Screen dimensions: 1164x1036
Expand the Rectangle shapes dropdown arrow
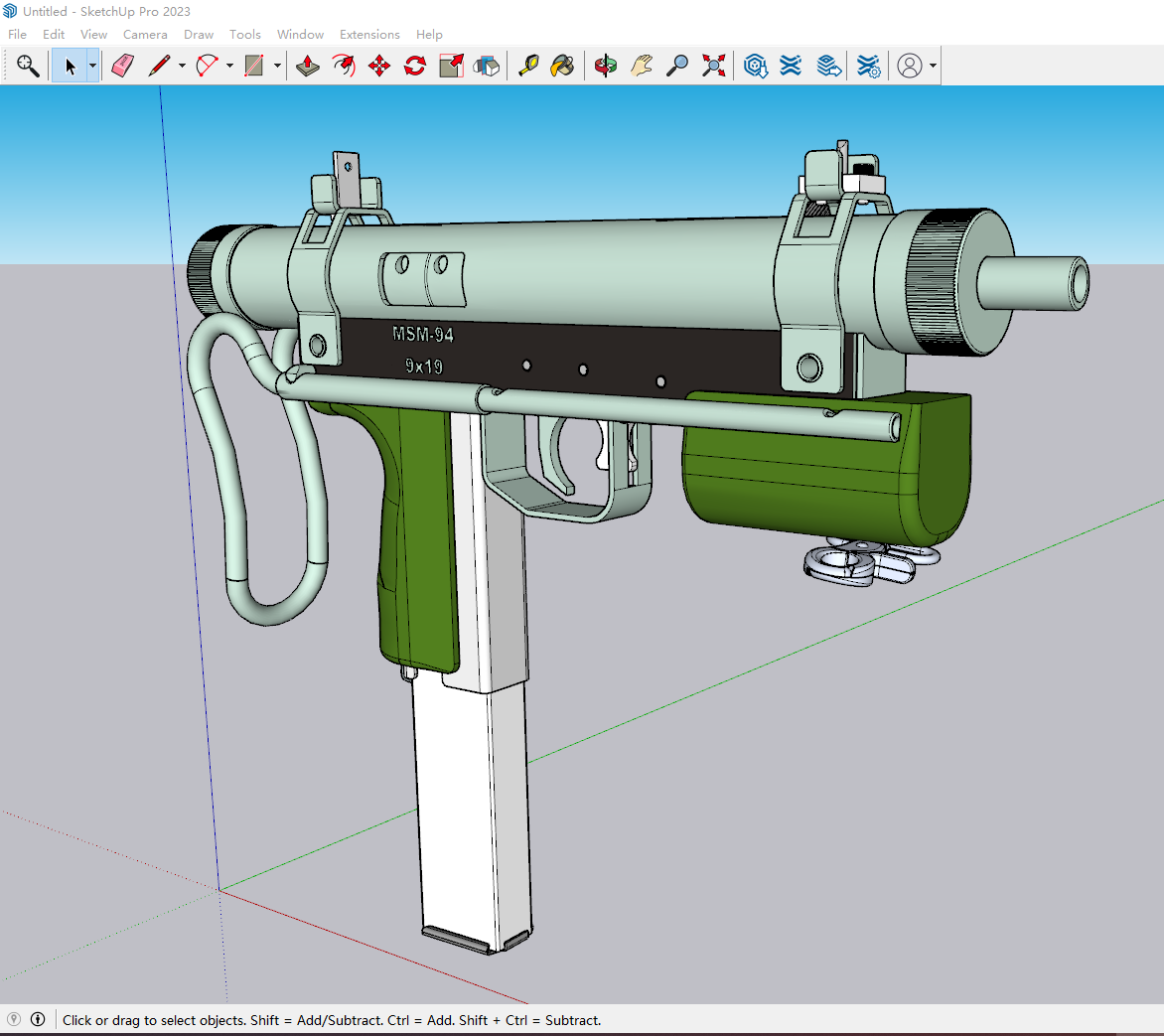277,66
